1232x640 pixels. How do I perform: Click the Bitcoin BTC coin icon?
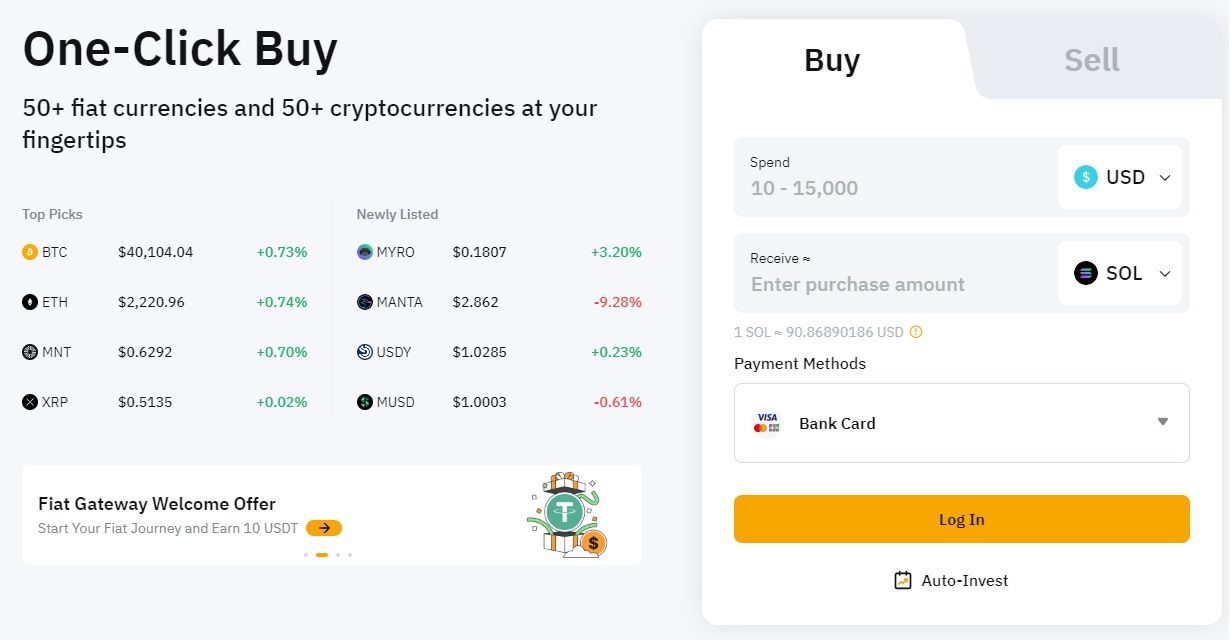pyautogui.click(x=30, y=252)
